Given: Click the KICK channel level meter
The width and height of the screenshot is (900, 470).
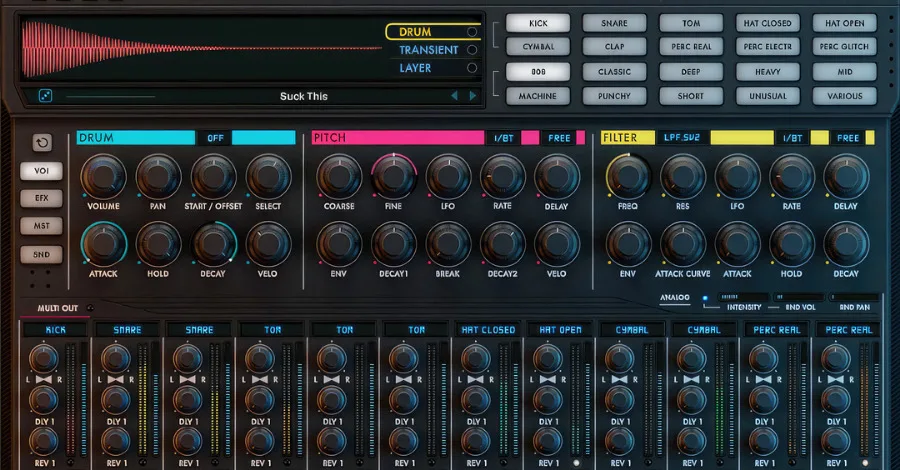Looking at the screenshot, I should (x=71, y=400).
